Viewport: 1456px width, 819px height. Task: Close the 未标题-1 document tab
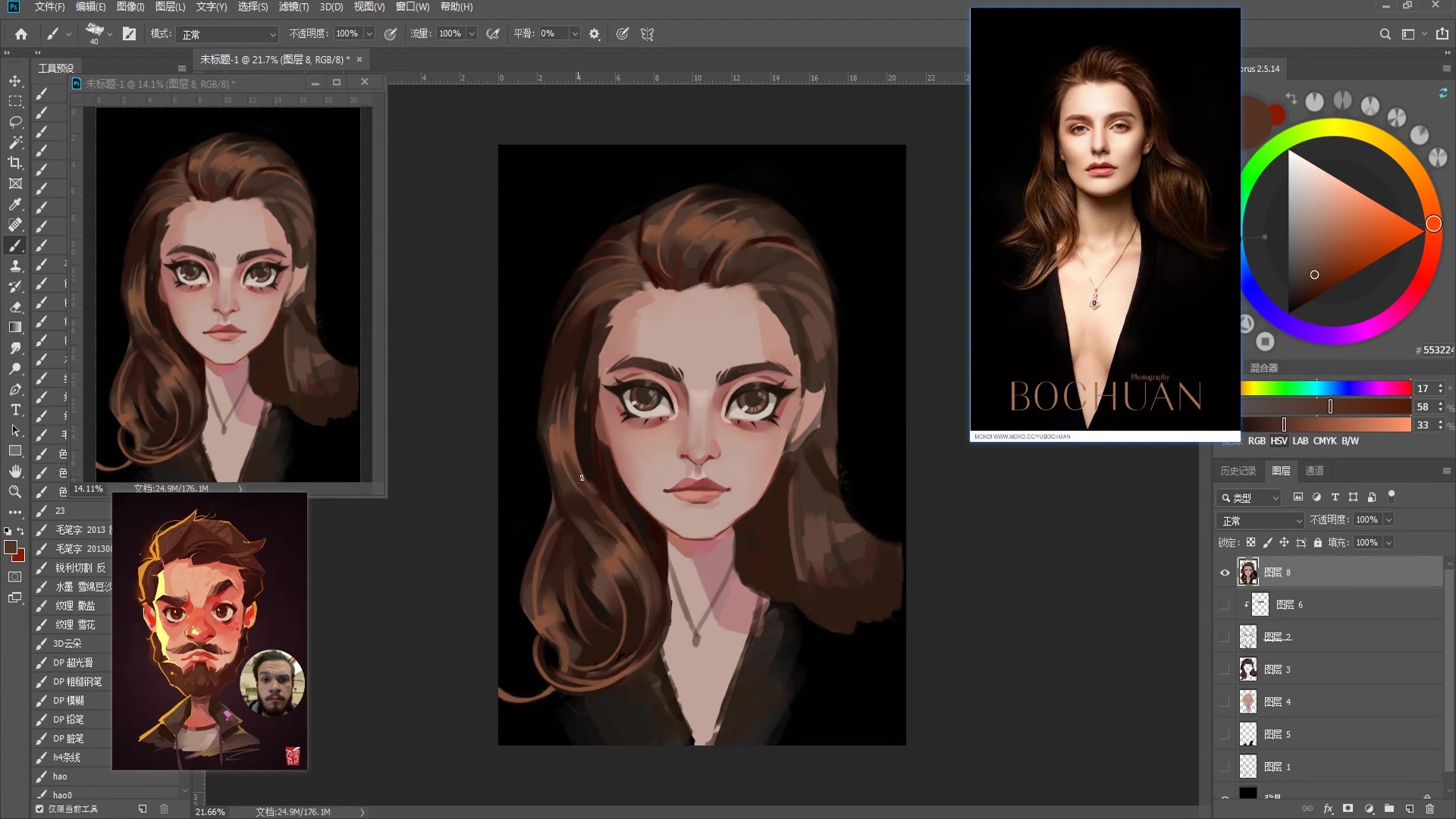[359, 59]
